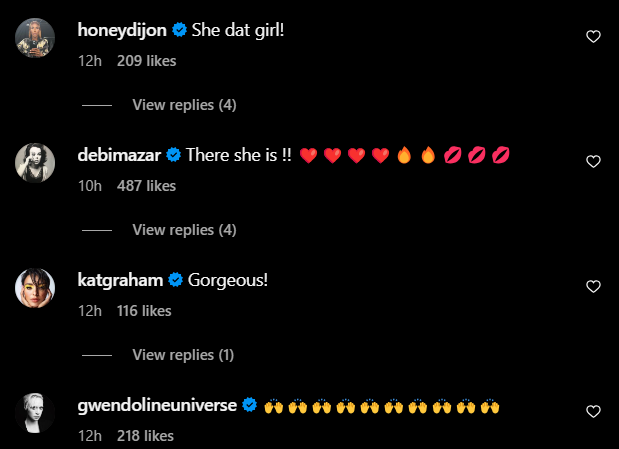Open the 218 likes list
Screen dimensions: 619x449
pos(145,436)
